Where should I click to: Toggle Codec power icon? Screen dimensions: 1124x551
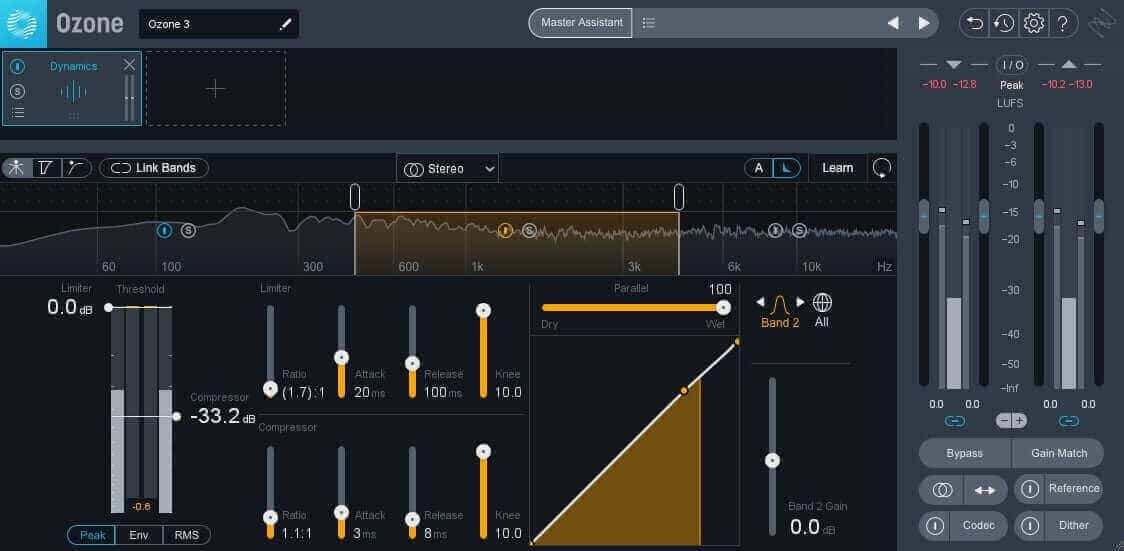(x=935, y=526)
